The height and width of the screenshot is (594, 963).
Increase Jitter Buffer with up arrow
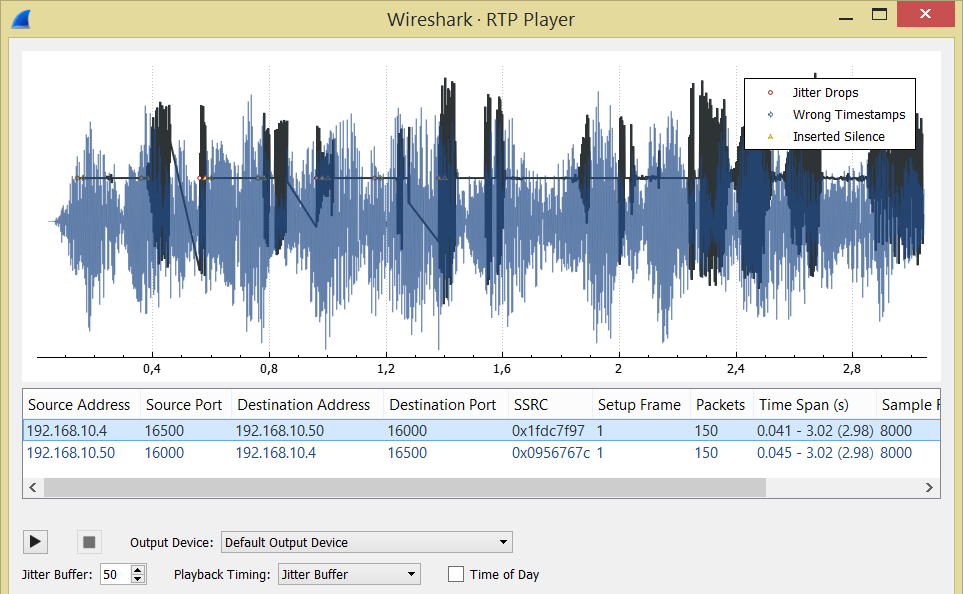click(138, 569)
